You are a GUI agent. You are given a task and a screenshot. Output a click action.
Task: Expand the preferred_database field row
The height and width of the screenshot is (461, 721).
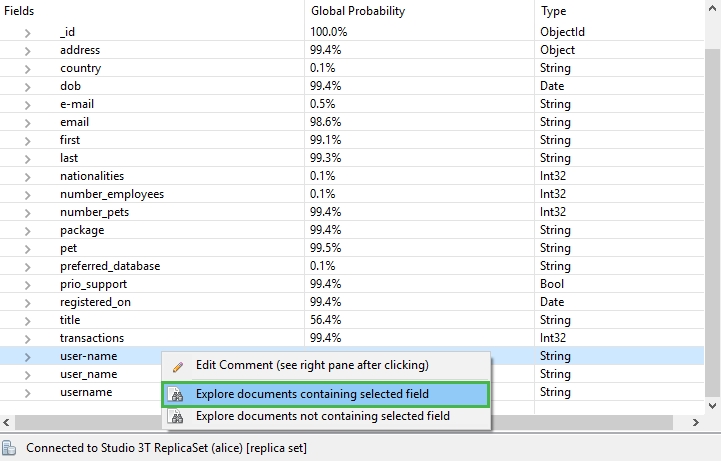point(28,267)
